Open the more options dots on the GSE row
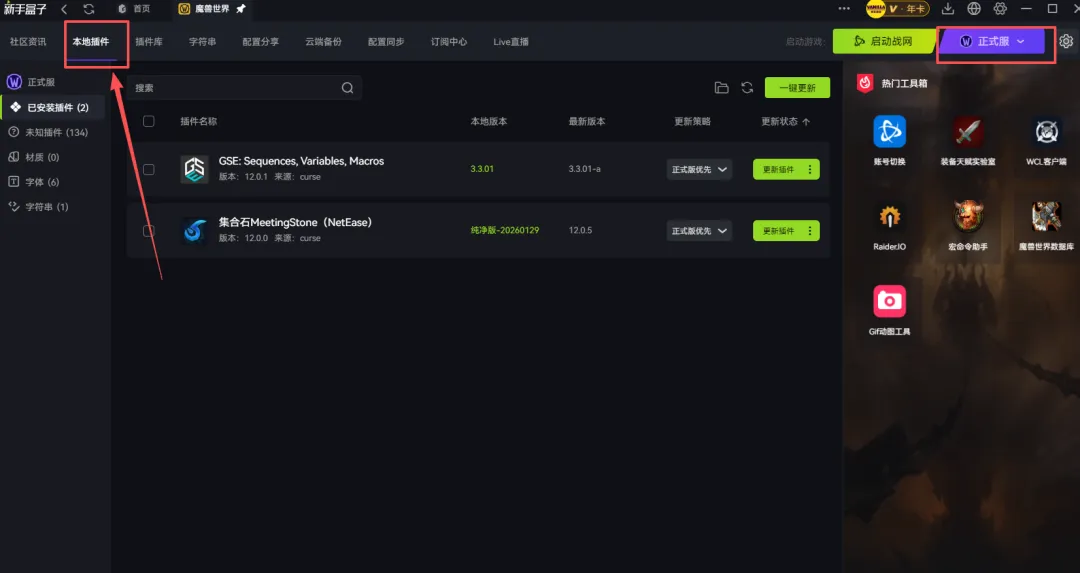Screen dimensions: 1080x573 [810, 169]
